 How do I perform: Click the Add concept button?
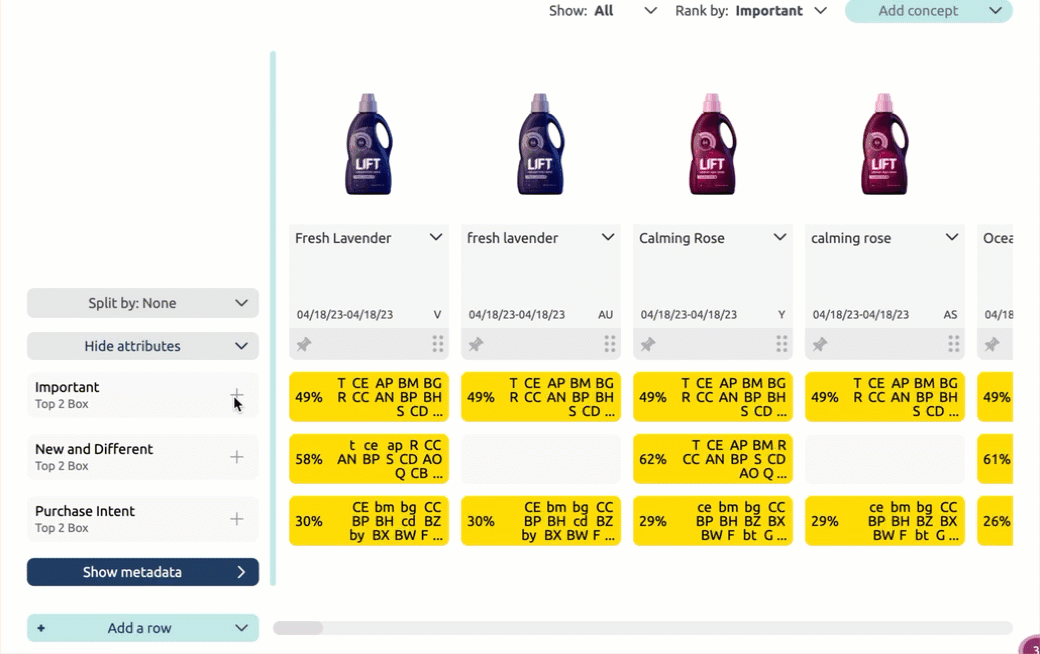click(x=928, y=11)
